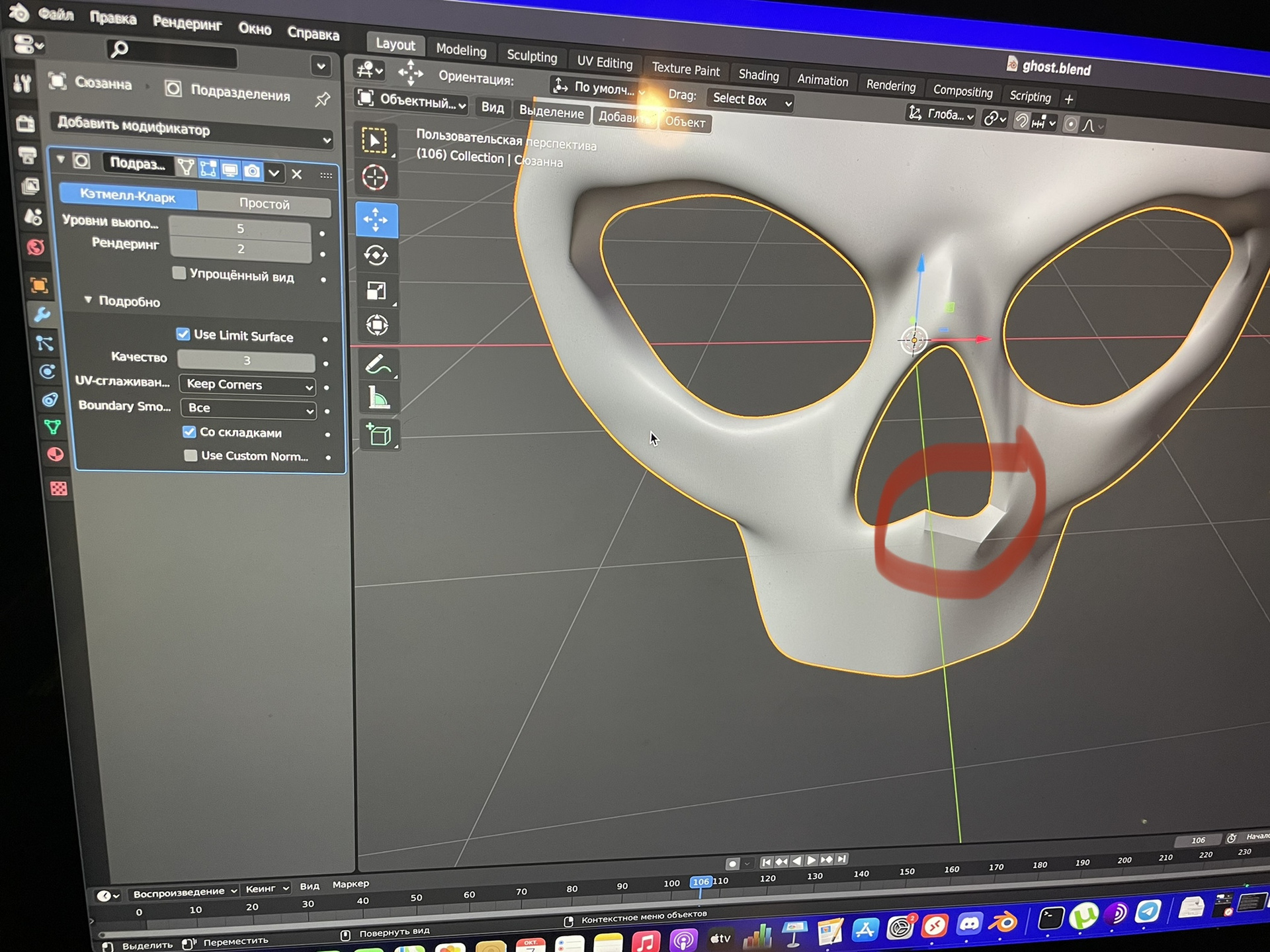Select the Annotate pencil tool
The width and height of the screenshot is (1270, 952).
(x=378, y=365)
